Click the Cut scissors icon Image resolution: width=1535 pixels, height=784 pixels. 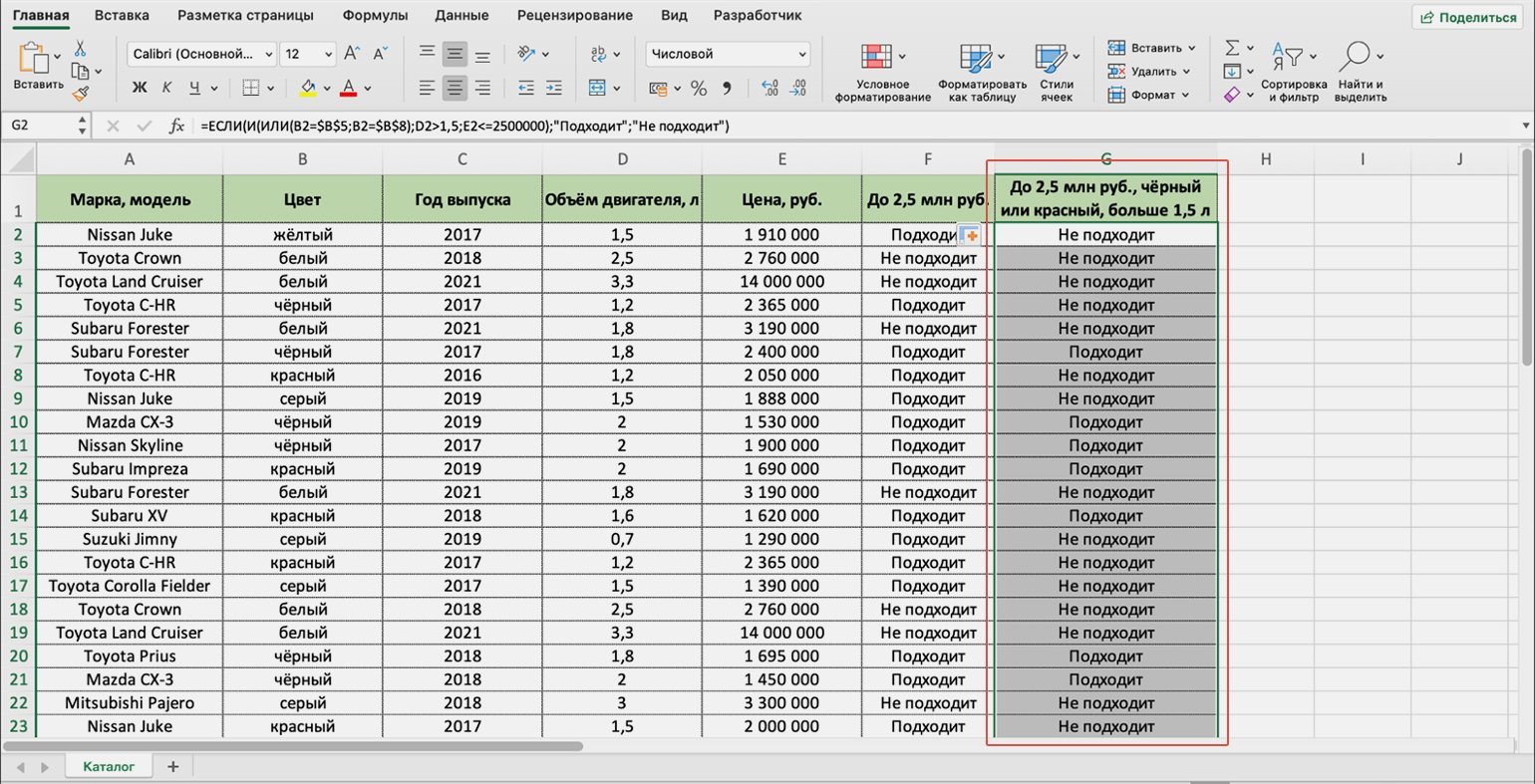[x=80, y=49]
